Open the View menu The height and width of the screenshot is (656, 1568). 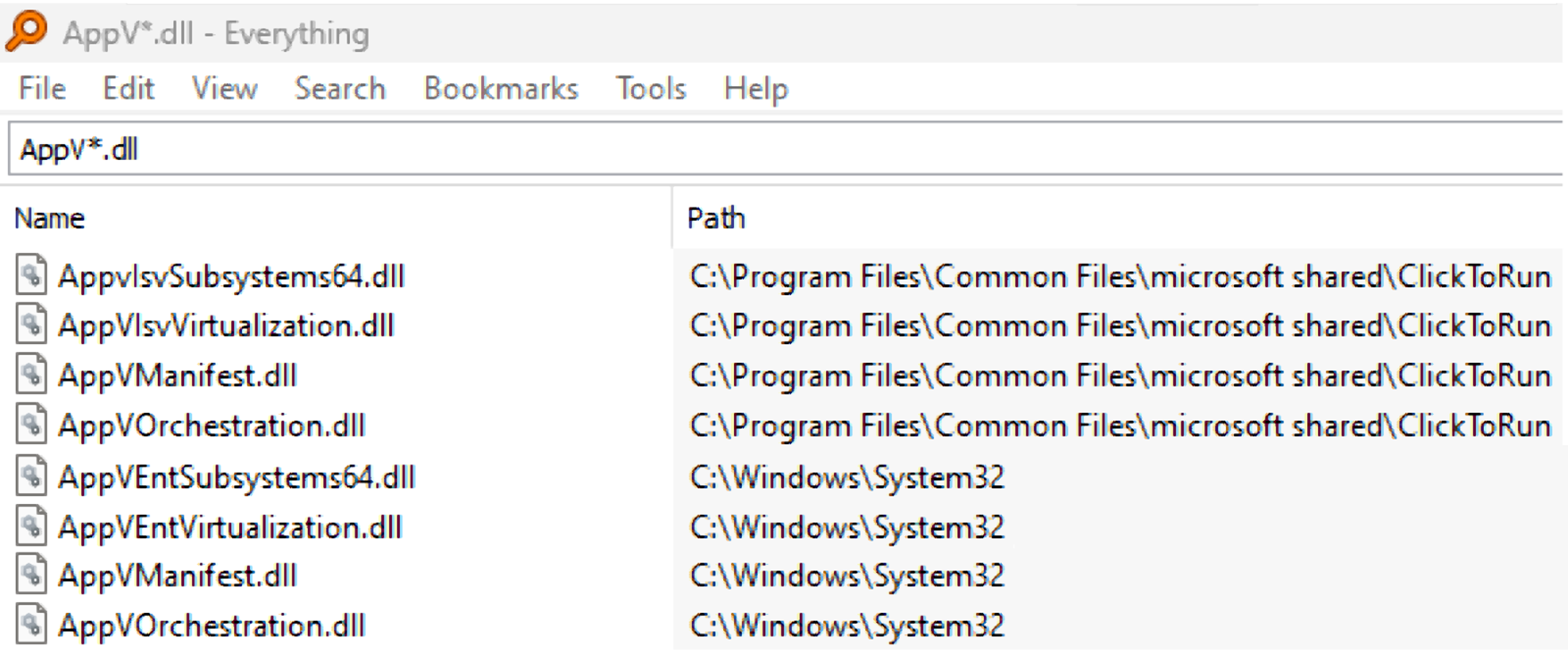click(224, 88)
